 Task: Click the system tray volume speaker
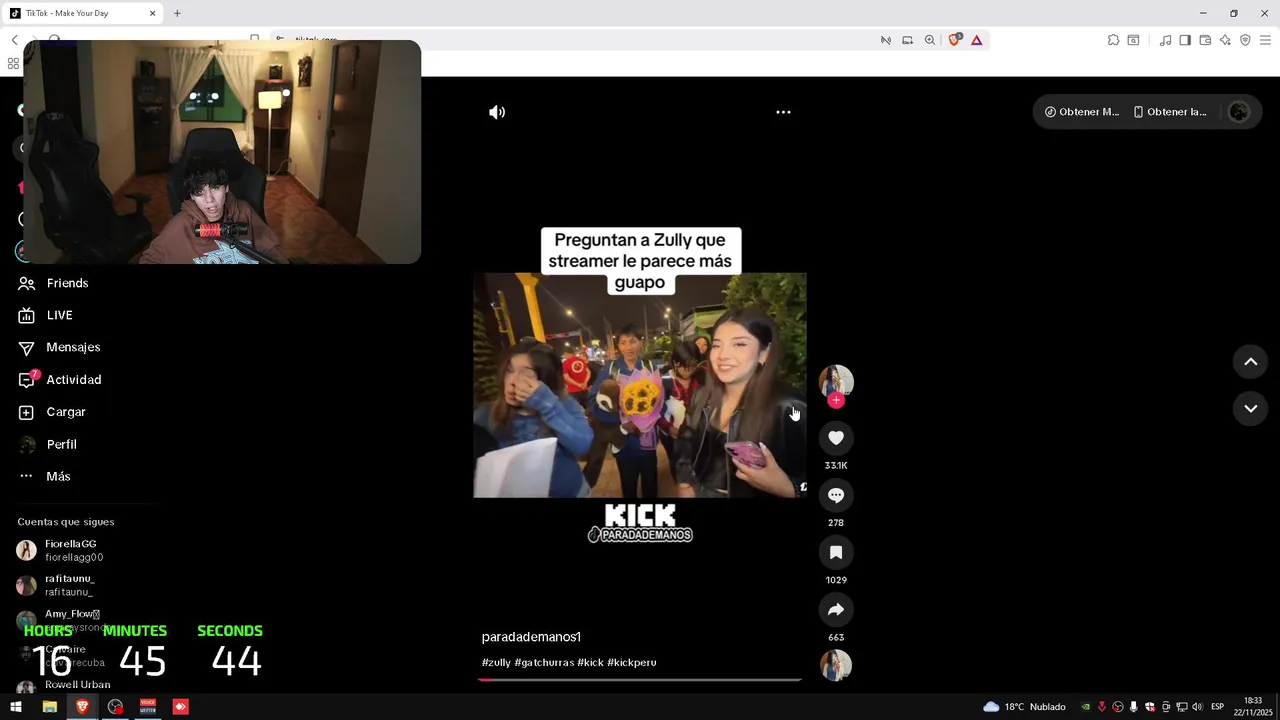coord(1197,707)
